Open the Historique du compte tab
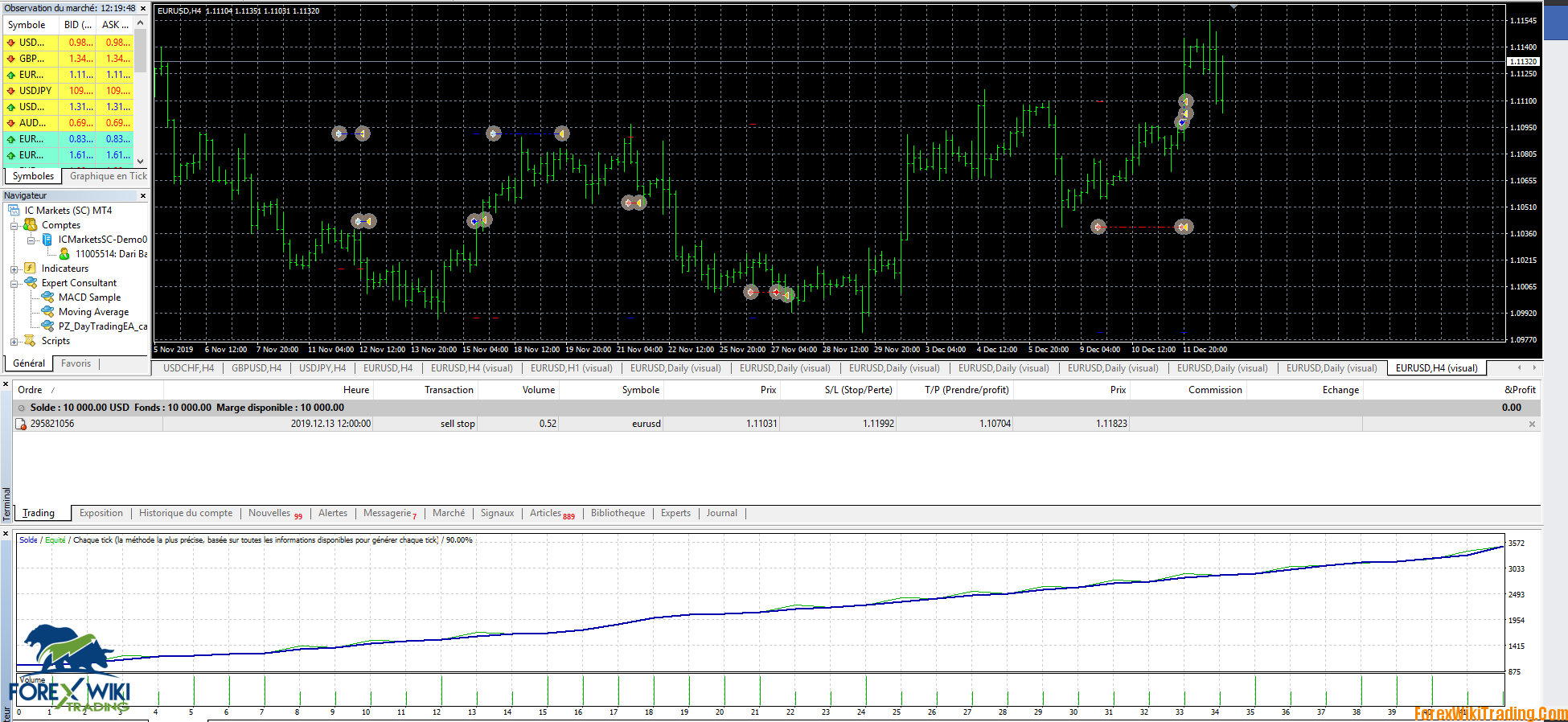The width and height of the screenshot is (1568, 722). tap(186, 513)
